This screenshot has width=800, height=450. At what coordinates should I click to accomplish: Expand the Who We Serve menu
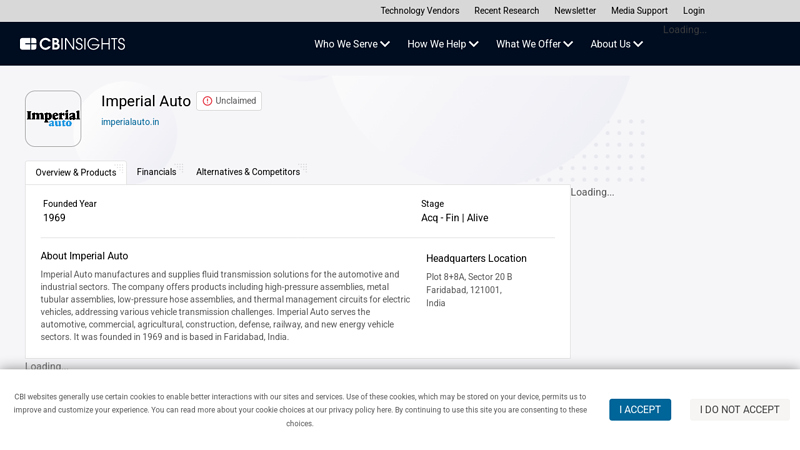[x=352, y=44]
